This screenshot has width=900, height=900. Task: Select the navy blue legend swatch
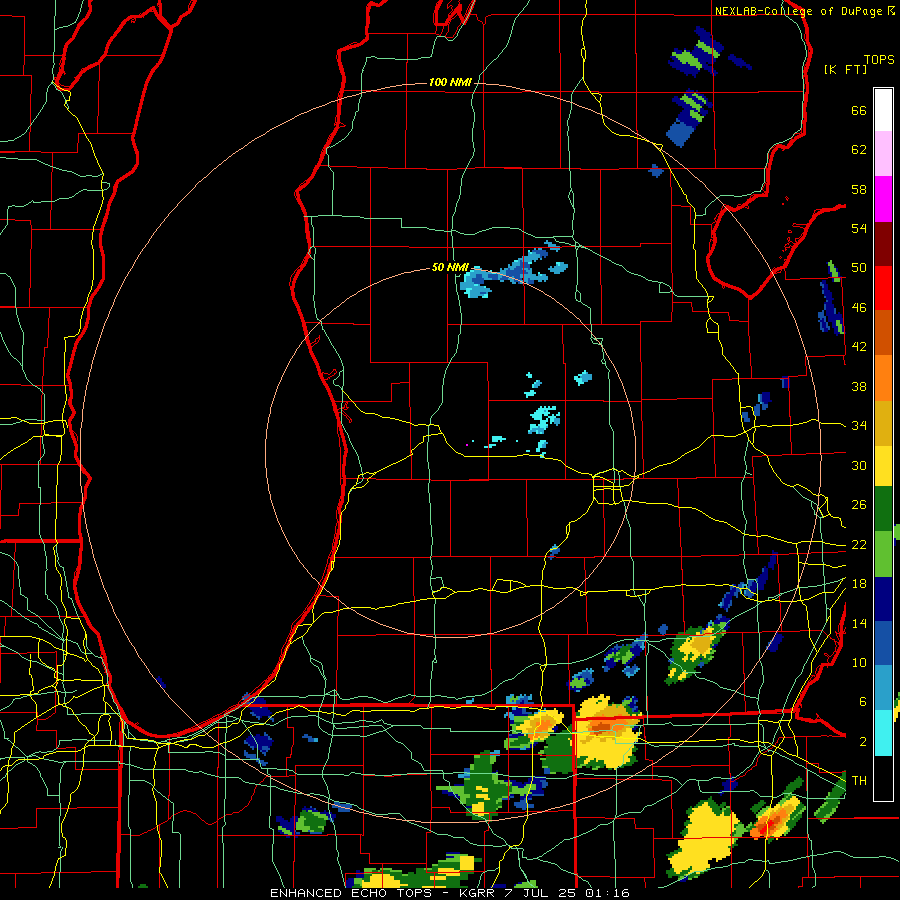[883, 599]
